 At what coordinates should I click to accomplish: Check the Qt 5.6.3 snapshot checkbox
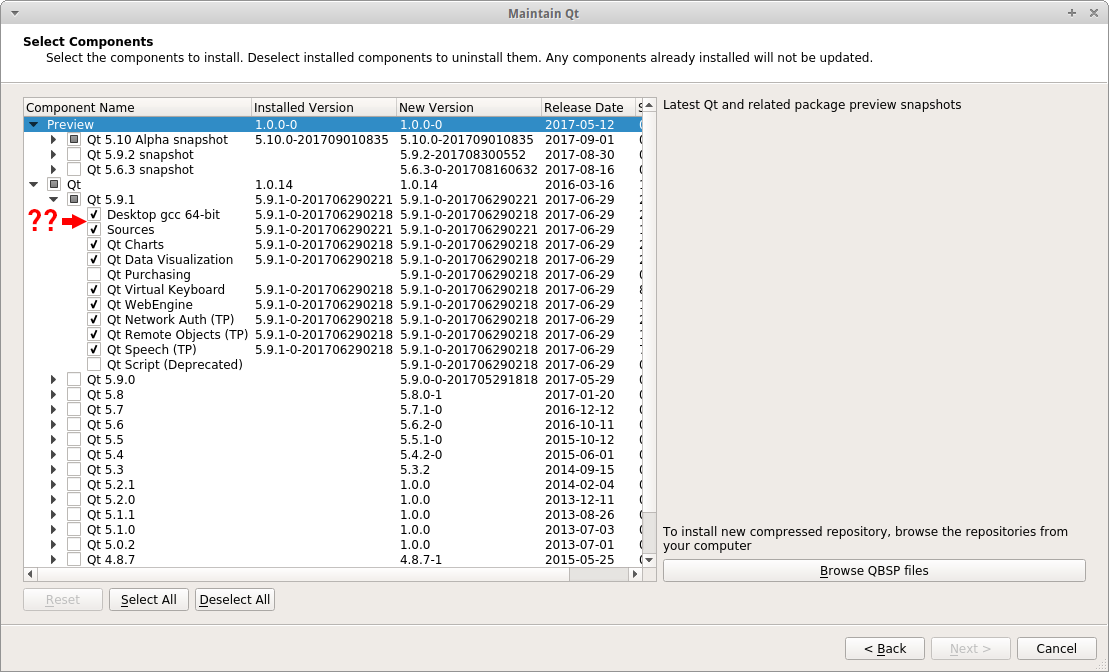(x=74, y=170)
